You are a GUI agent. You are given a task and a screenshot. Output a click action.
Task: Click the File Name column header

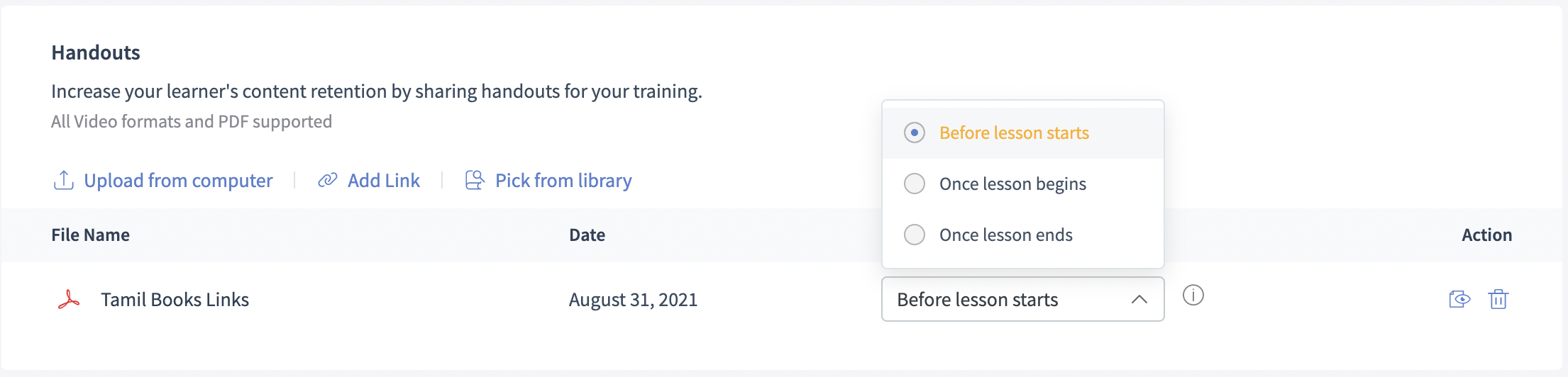pyautogui.click(x=90, y=235)
